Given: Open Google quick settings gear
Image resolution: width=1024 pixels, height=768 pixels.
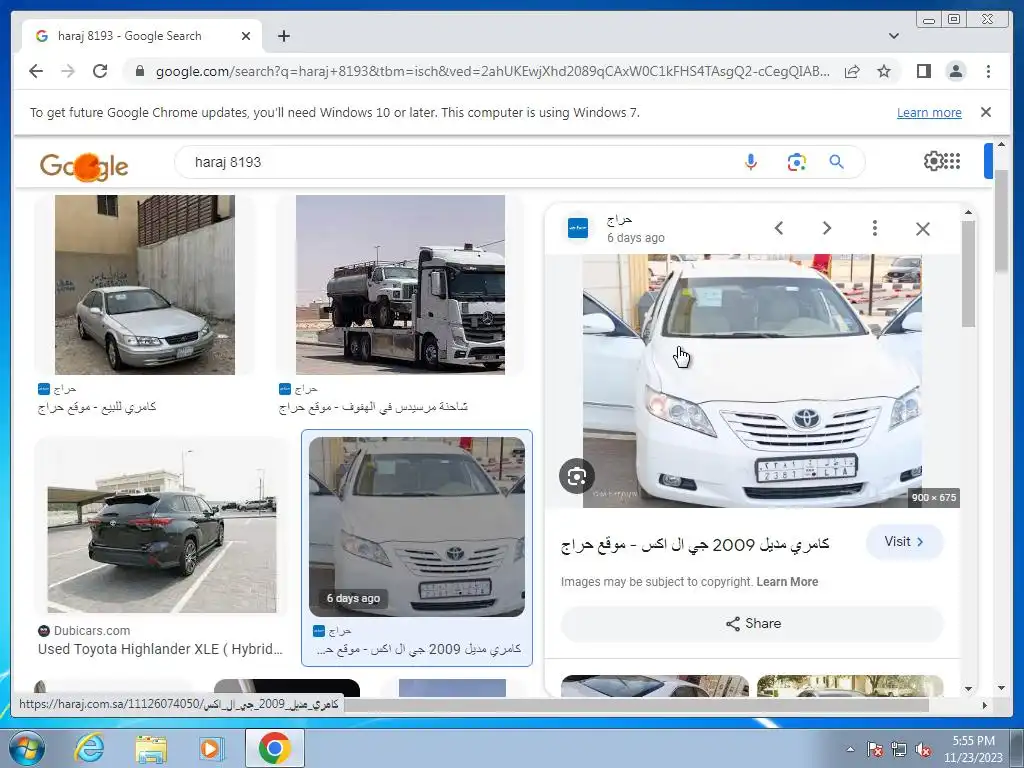Looking at the screenshot, I should click(x=933, y=161).
